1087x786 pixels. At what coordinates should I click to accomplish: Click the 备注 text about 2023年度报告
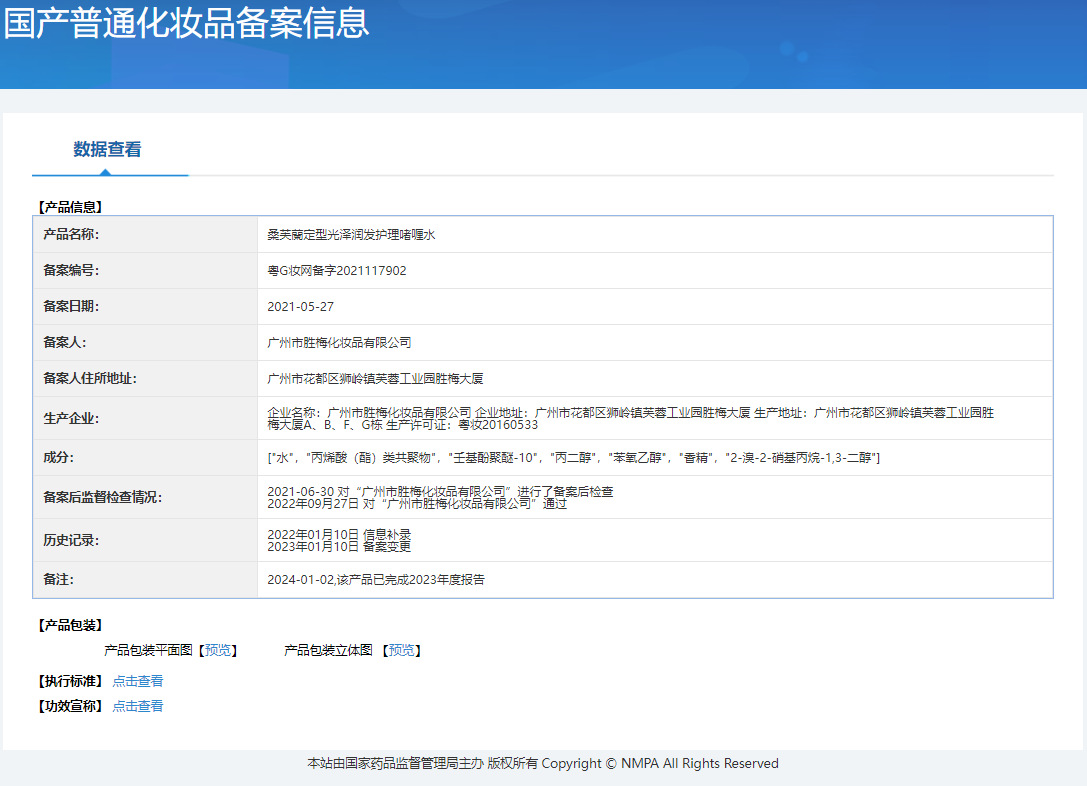click(x=376, y=580)
